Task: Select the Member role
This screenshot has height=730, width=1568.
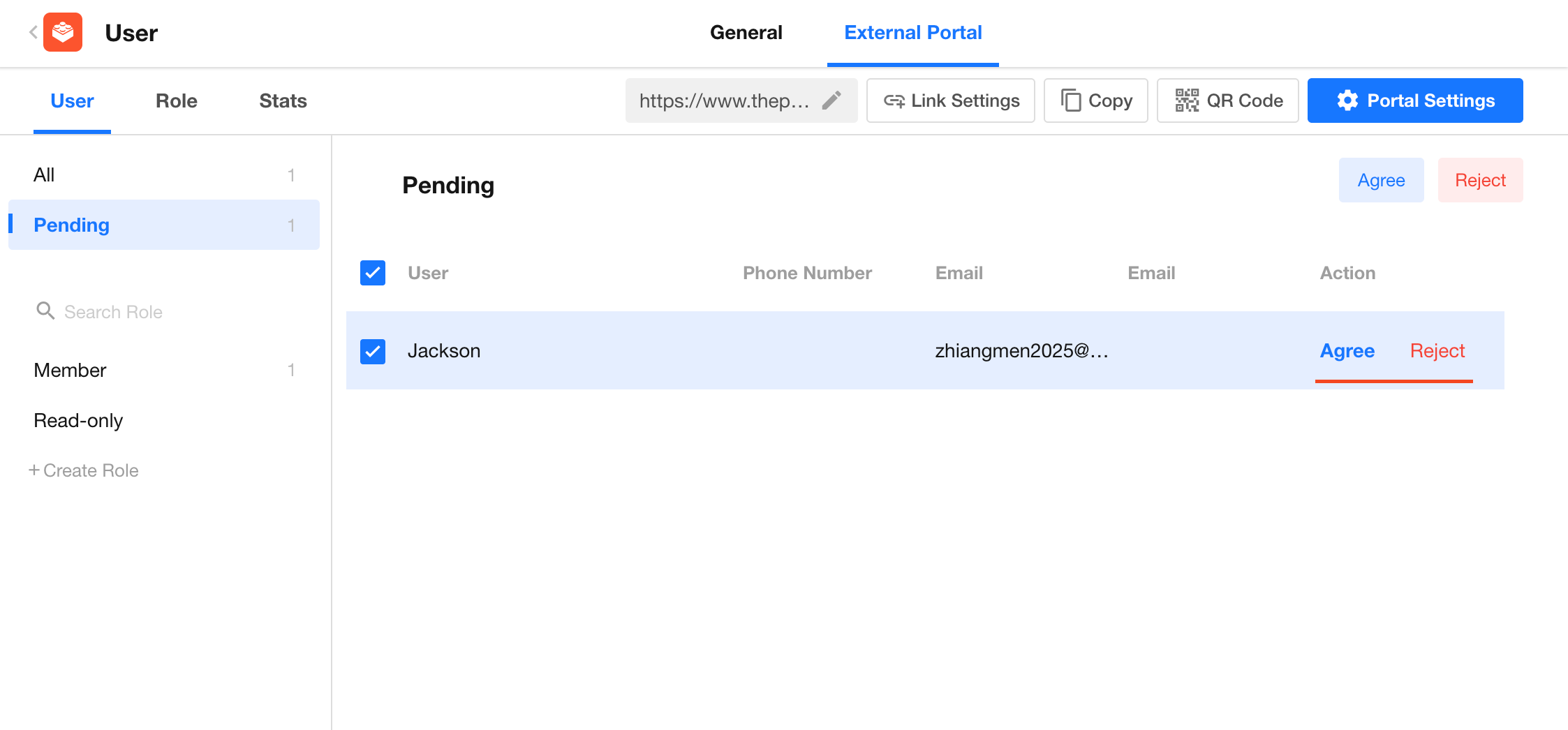Action: 70,371
